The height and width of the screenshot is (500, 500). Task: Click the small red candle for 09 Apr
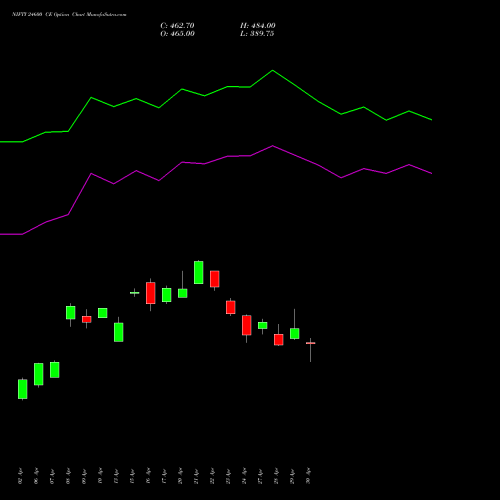(87, 319)
